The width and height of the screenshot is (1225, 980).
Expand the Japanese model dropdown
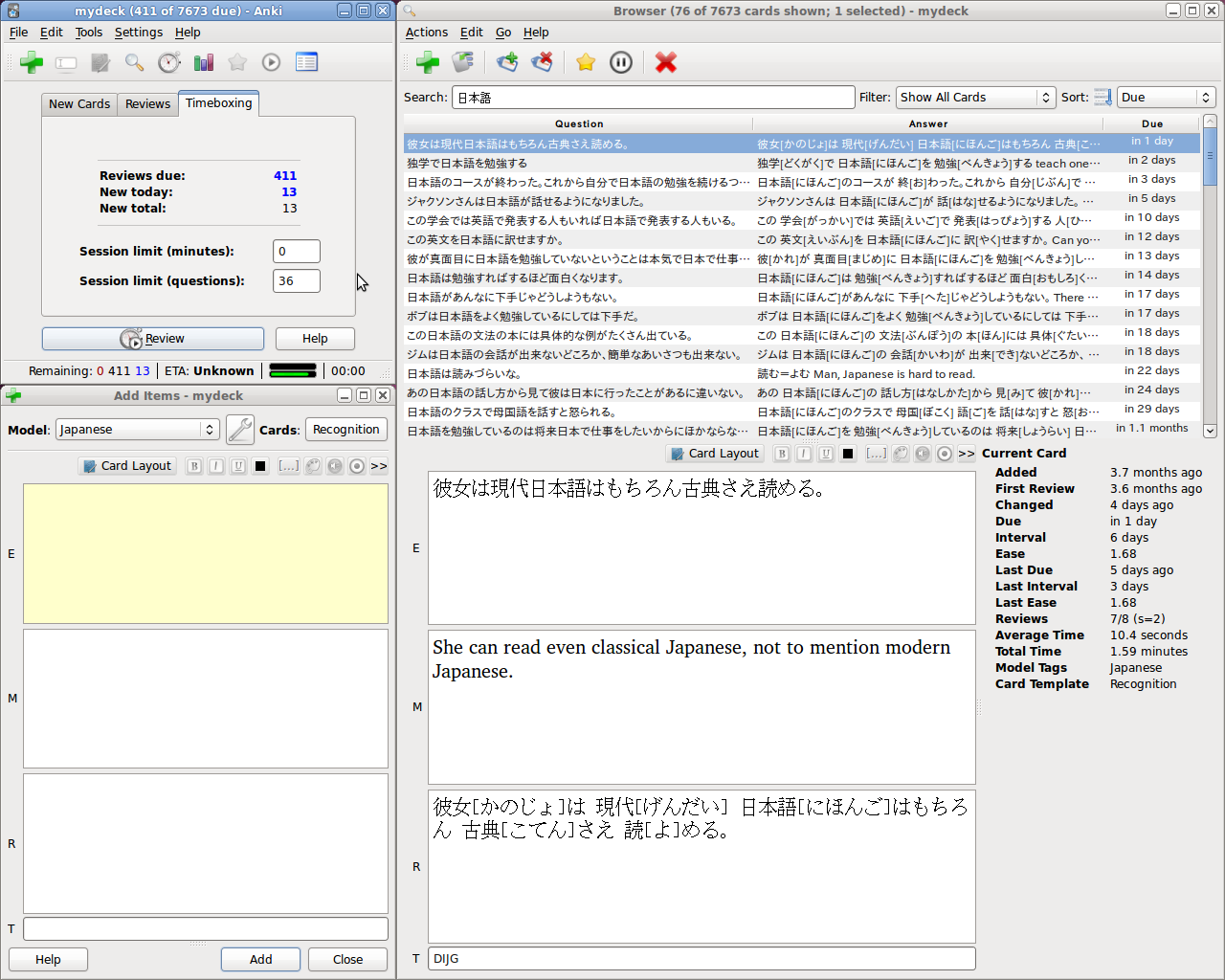[x=138, y=430]
